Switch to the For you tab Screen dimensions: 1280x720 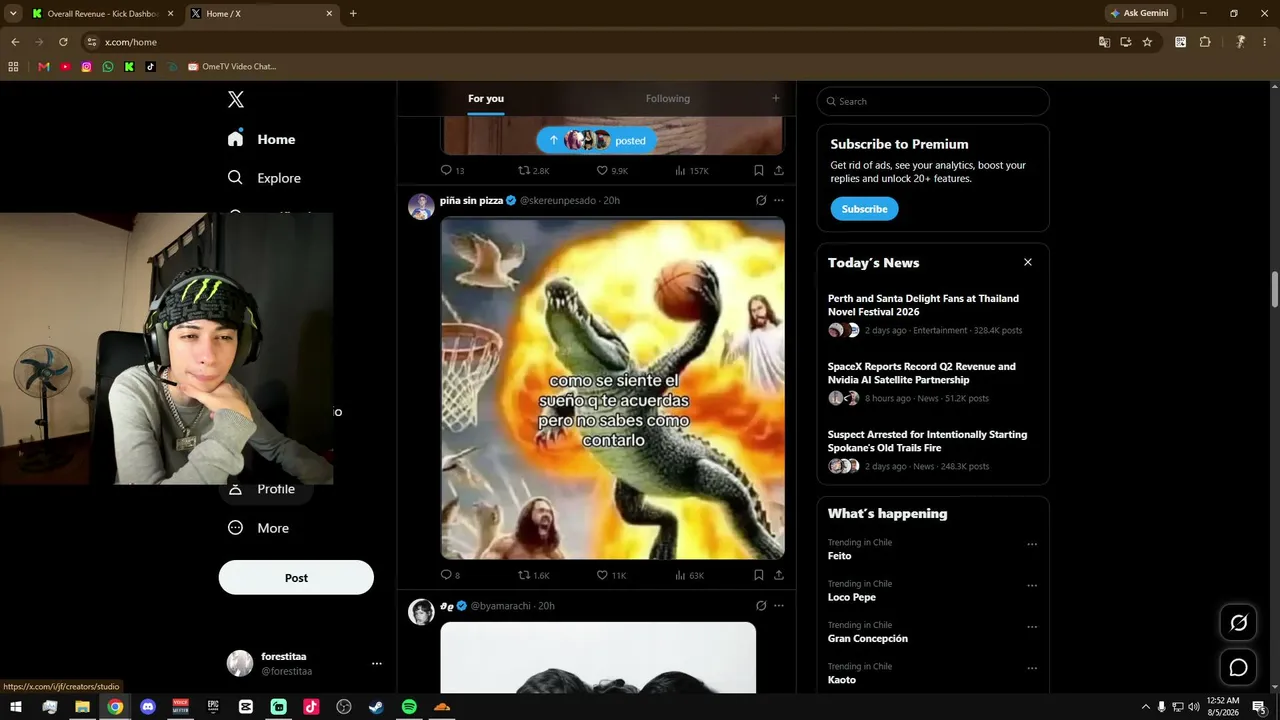pyautogui.click(x=486, y=98)
